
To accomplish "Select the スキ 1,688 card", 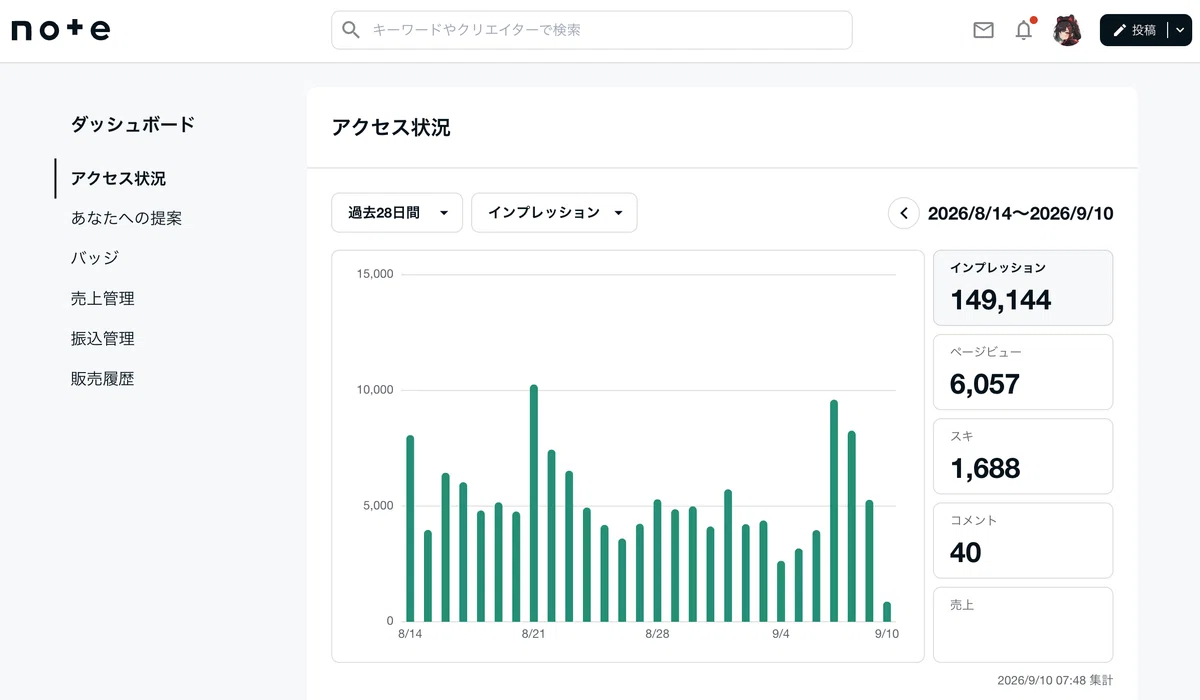I will tap(1023, 456).
